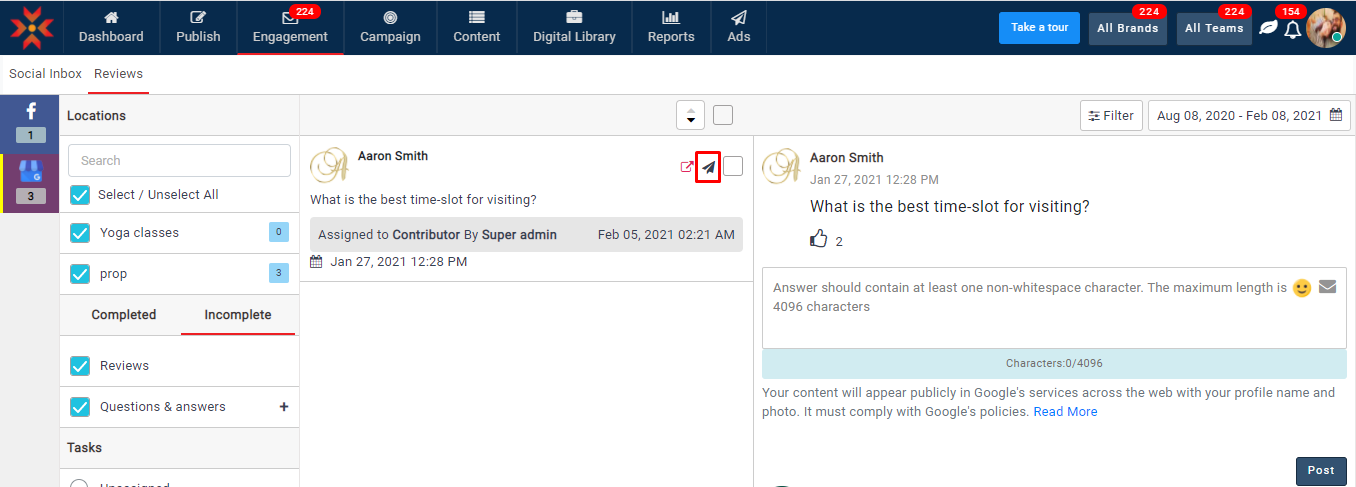Follow the Read More link
The image size is (1356, 487).
(x=1065, y=412)
